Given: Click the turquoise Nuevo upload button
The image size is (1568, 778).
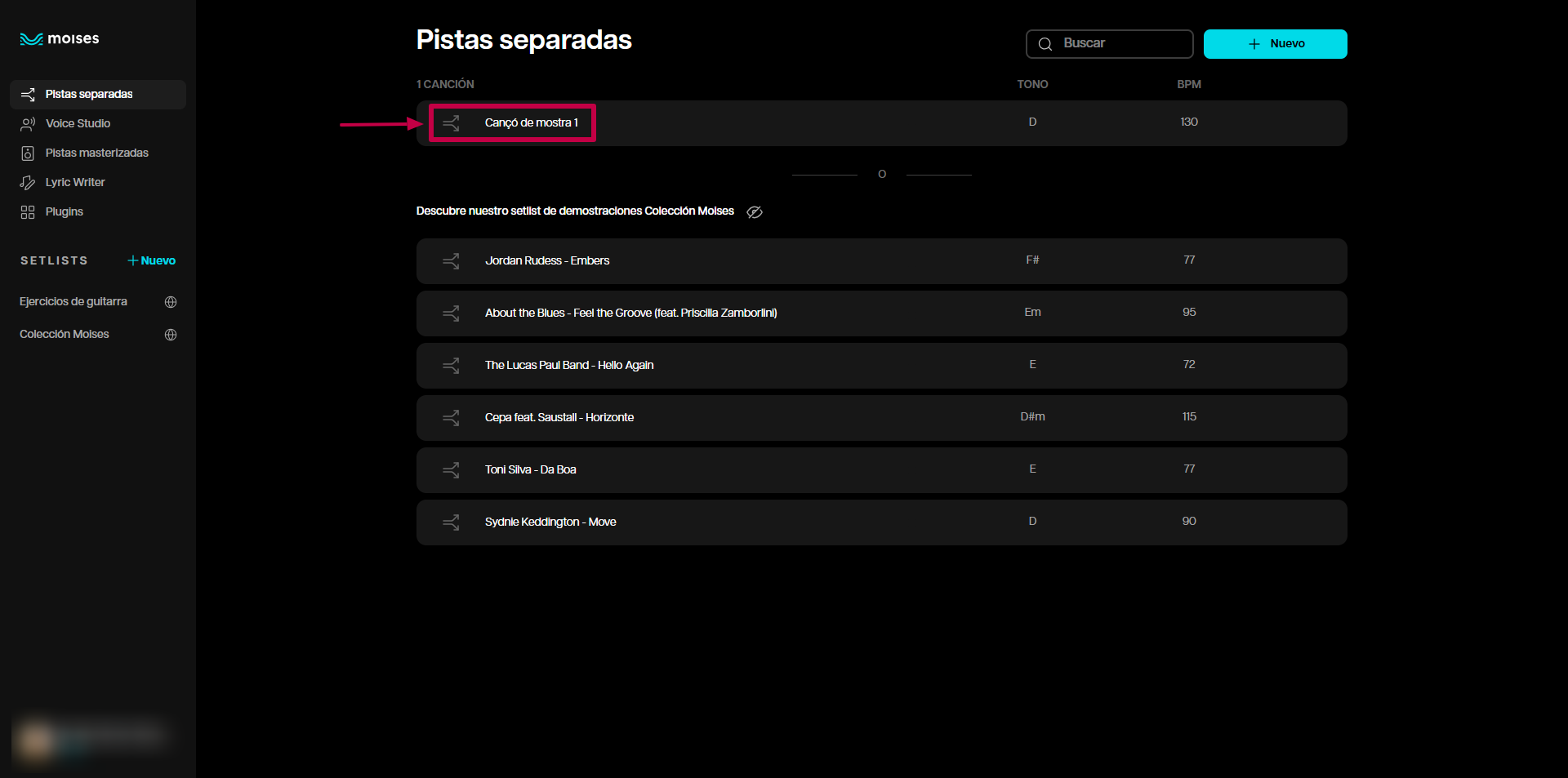Looking at the screenshot, I should pyautogui.click(x=1275, y=44).
